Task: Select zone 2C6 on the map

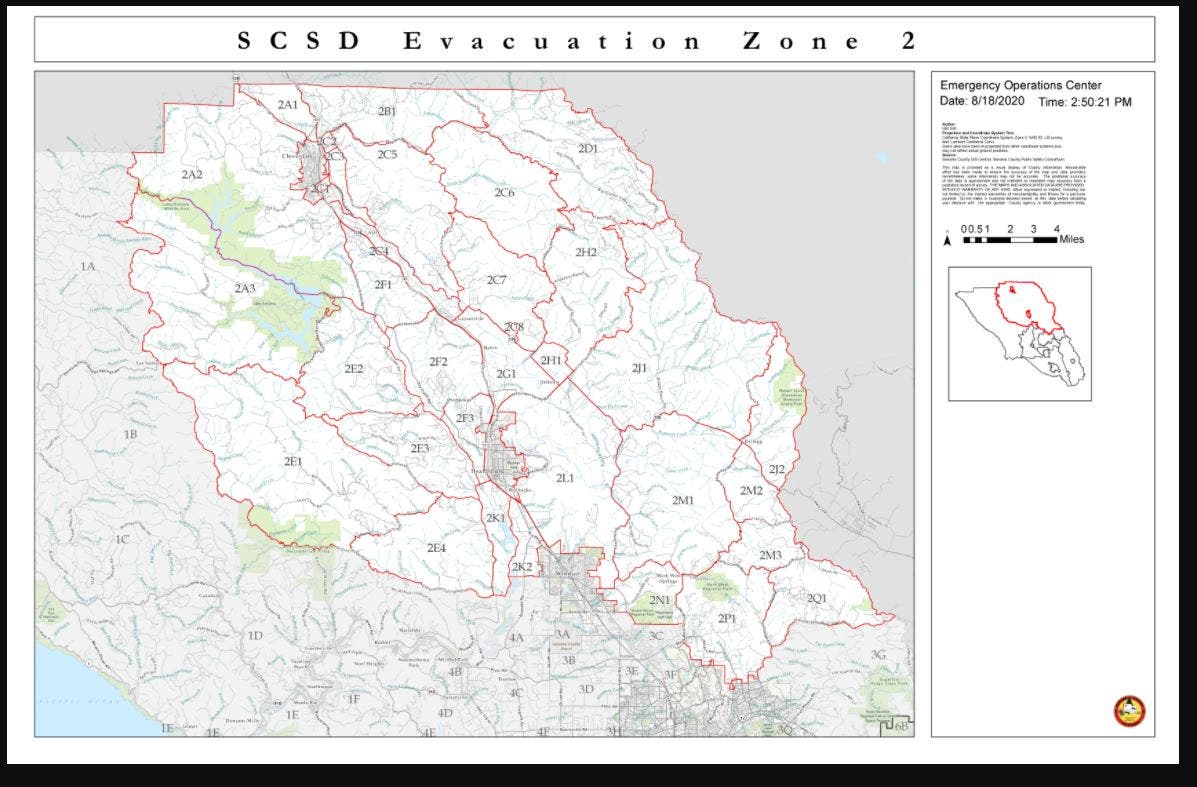Action: point(504,192)
